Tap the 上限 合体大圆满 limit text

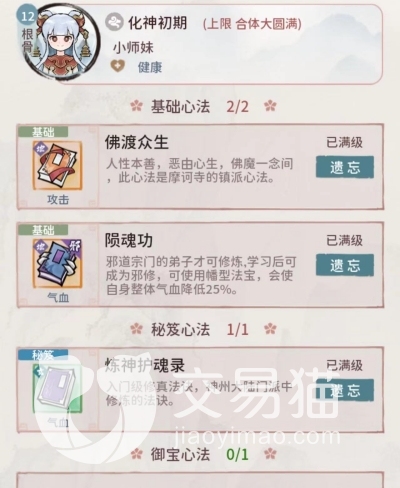point(252,24)
